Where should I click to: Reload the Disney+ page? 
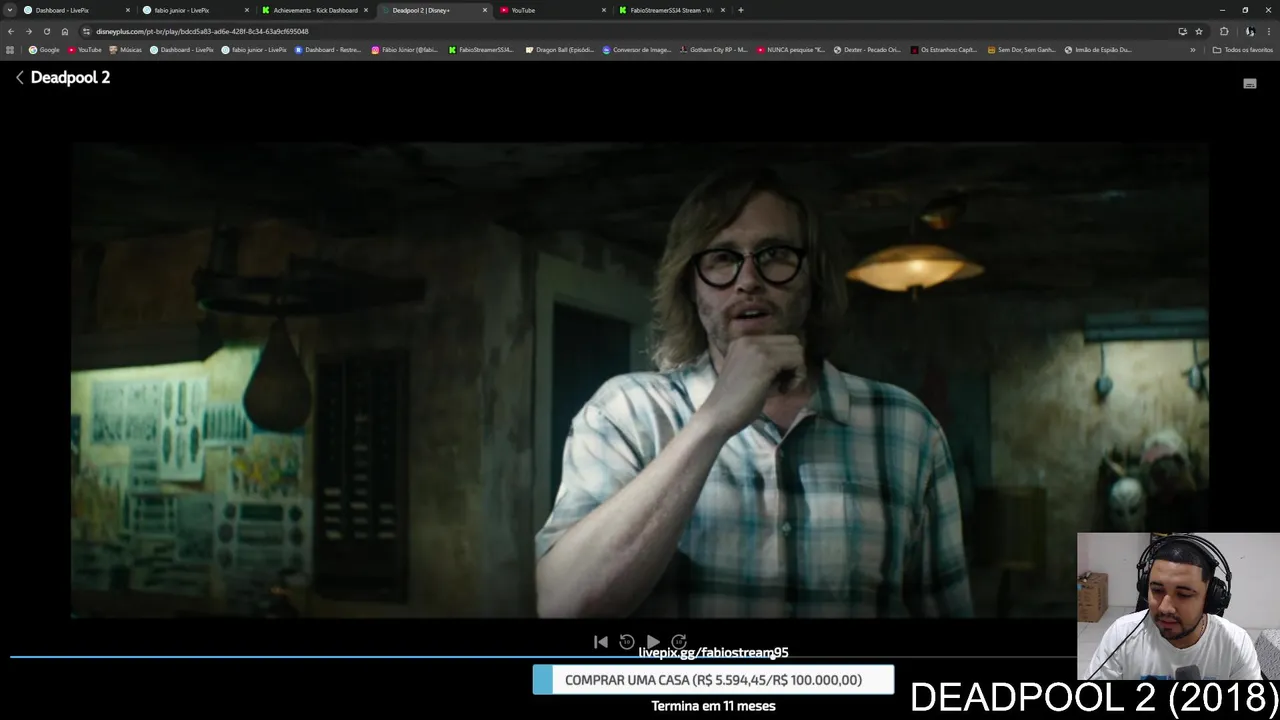[x=47, y=31]
